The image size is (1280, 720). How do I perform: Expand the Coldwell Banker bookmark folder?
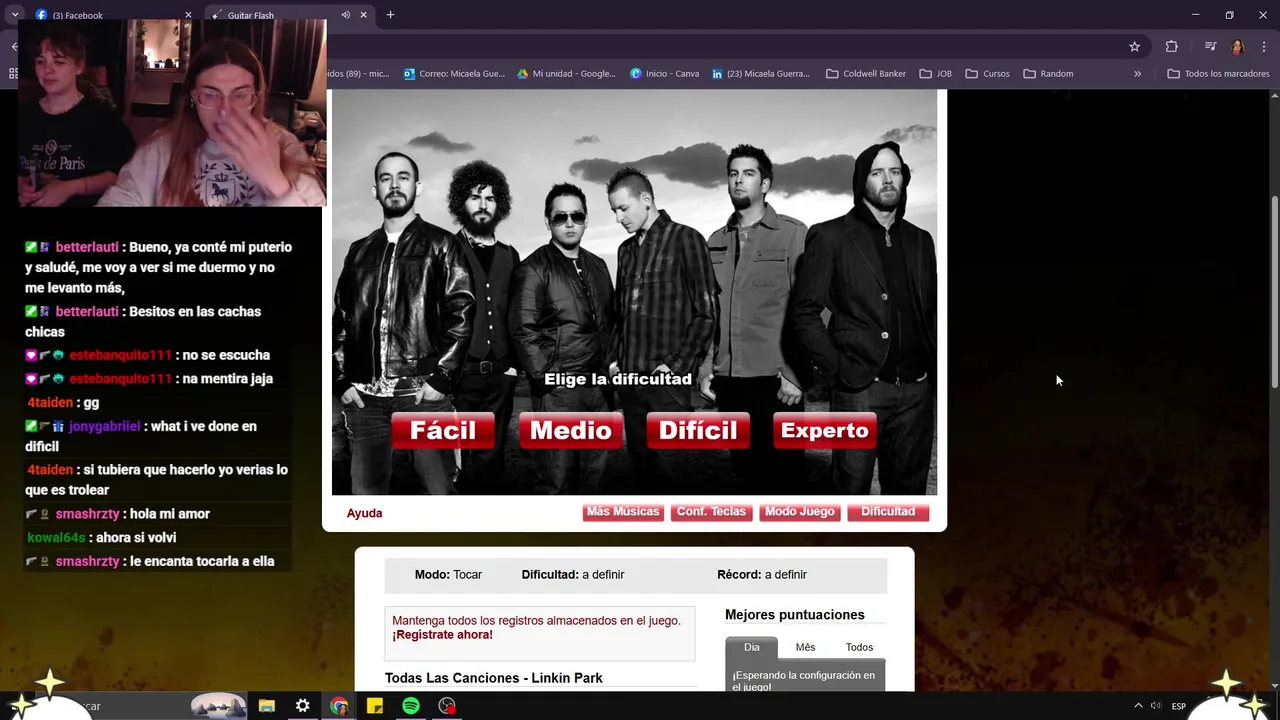point(866,73)
